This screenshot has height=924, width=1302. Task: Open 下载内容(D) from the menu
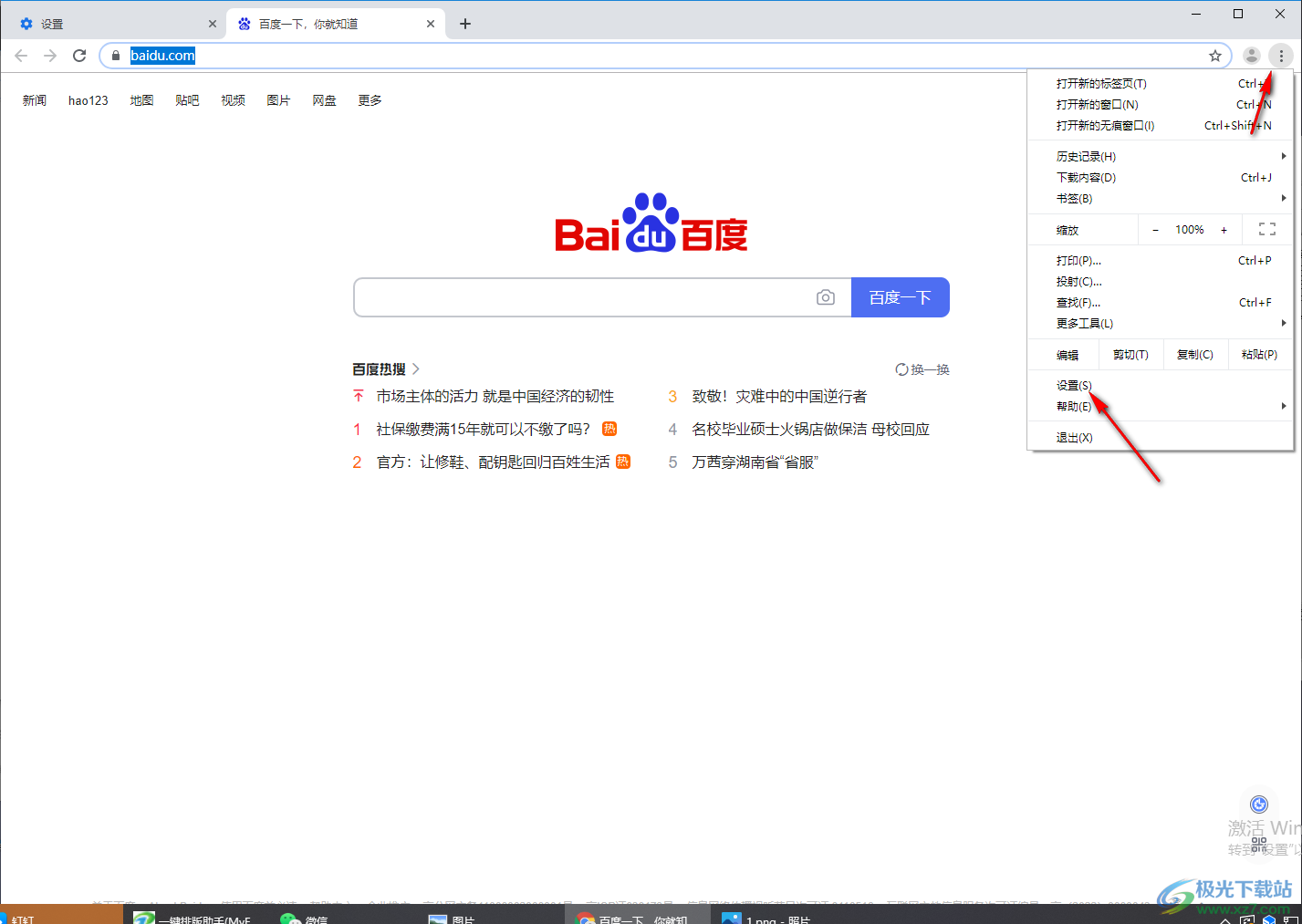pos(1161,178)
